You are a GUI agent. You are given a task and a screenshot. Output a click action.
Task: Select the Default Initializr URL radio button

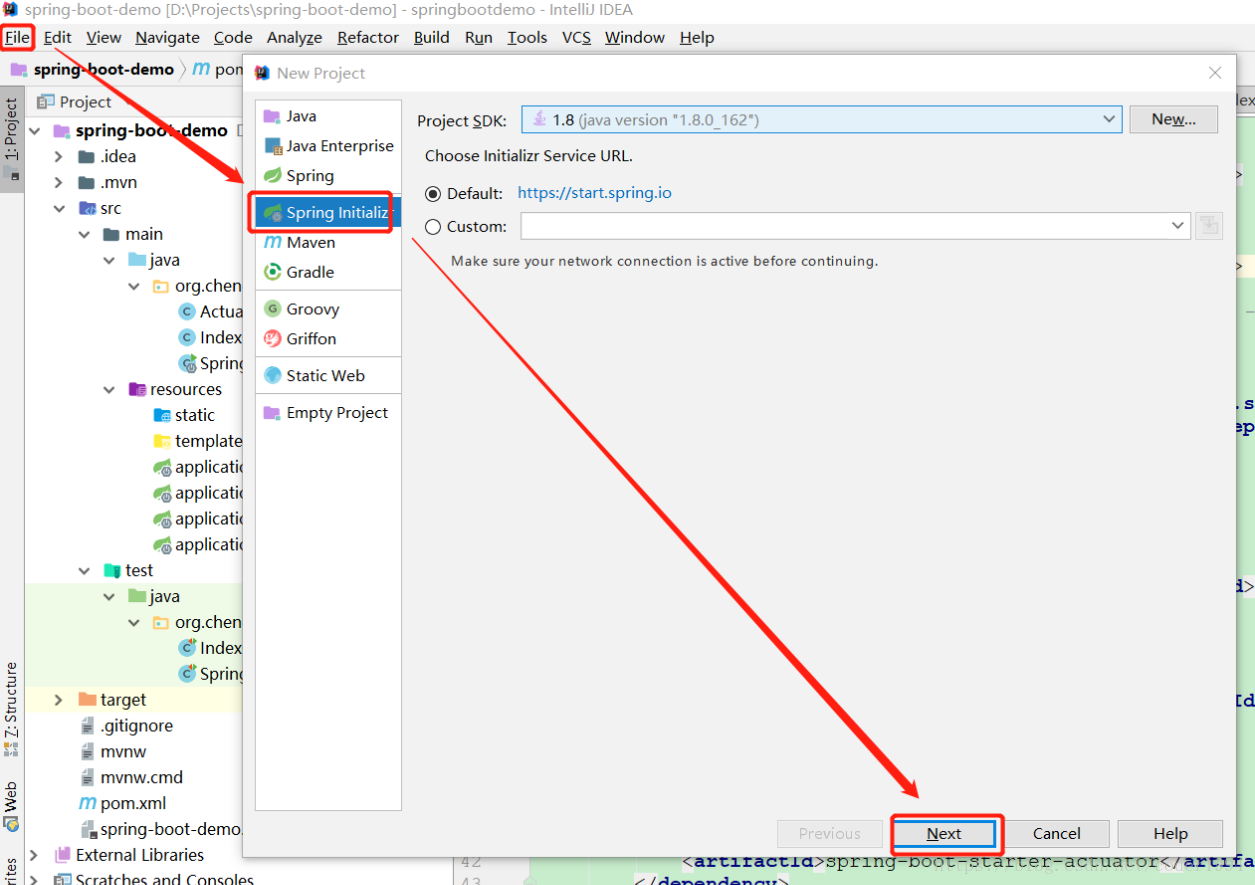click(433, 193)
